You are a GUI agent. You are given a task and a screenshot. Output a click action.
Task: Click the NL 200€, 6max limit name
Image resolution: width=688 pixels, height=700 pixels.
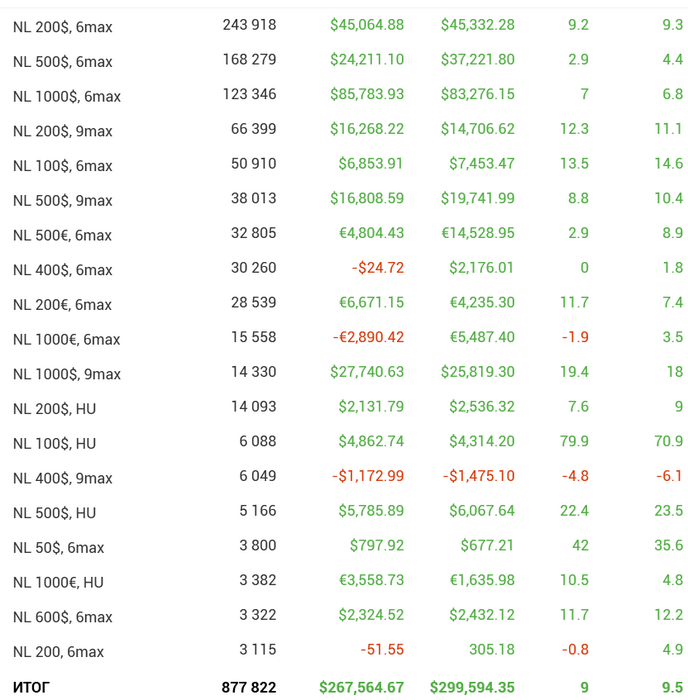pos(62,305)
